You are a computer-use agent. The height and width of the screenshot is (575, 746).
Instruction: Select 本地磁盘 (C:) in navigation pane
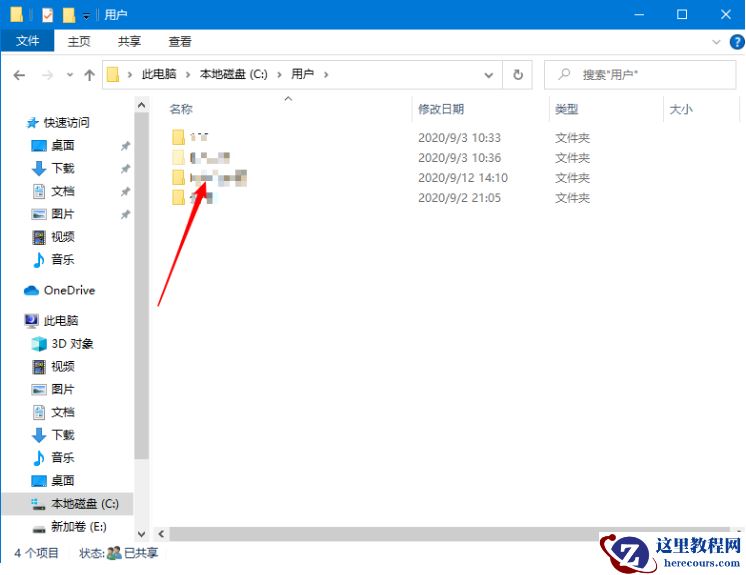click(x=68, y=504)
